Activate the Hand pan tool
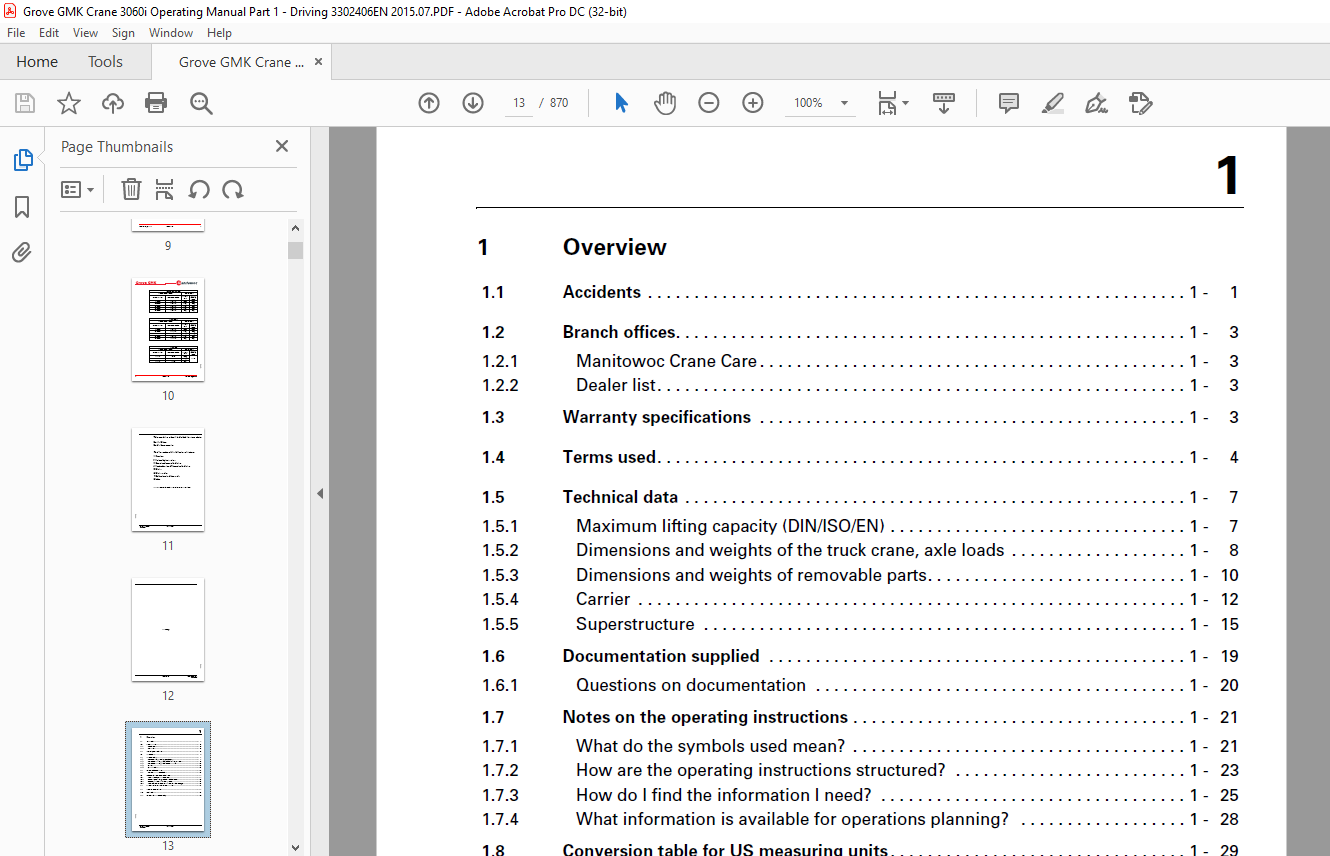 pos(665,103)
